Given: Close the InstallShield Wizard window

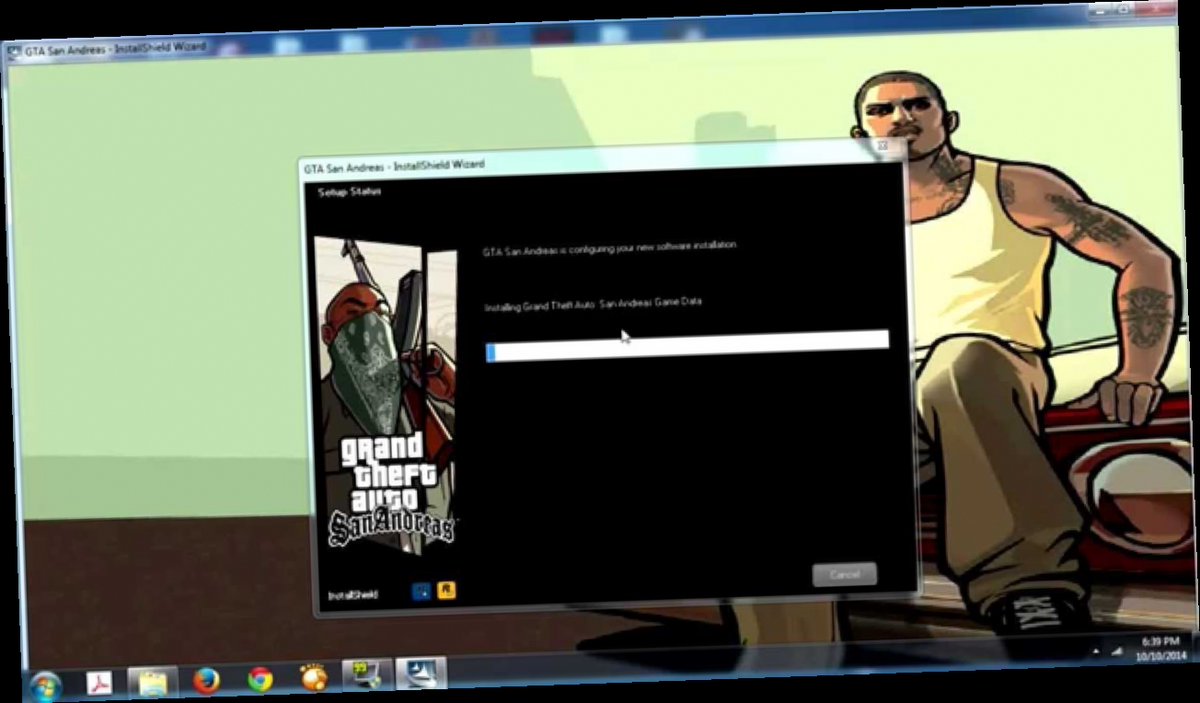Looking at the screenshot, I should [x=883, y=147].
